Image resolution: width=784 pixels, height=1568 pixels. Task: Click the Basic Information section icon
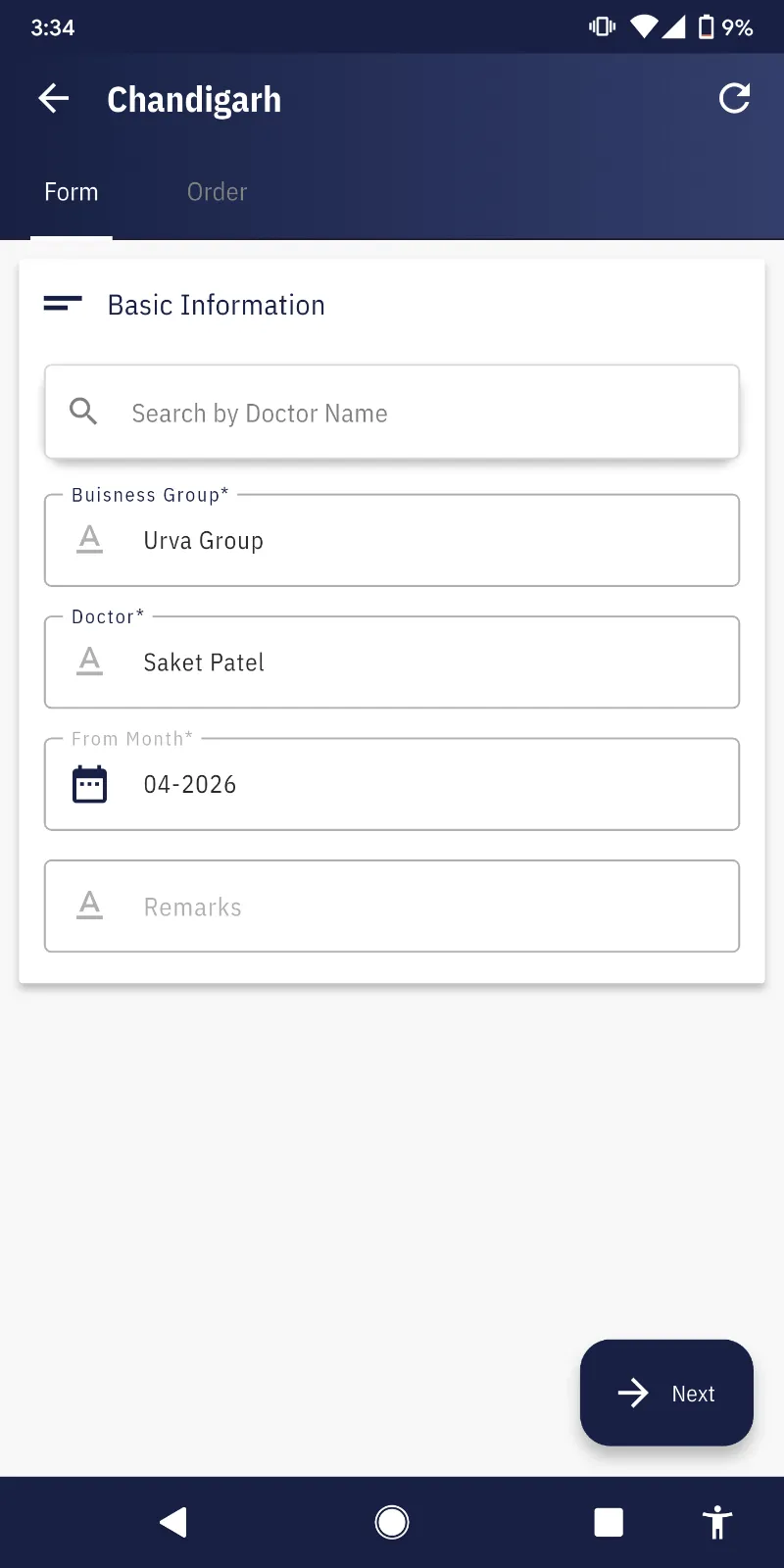pyautogui.click(x=63, y=304)
